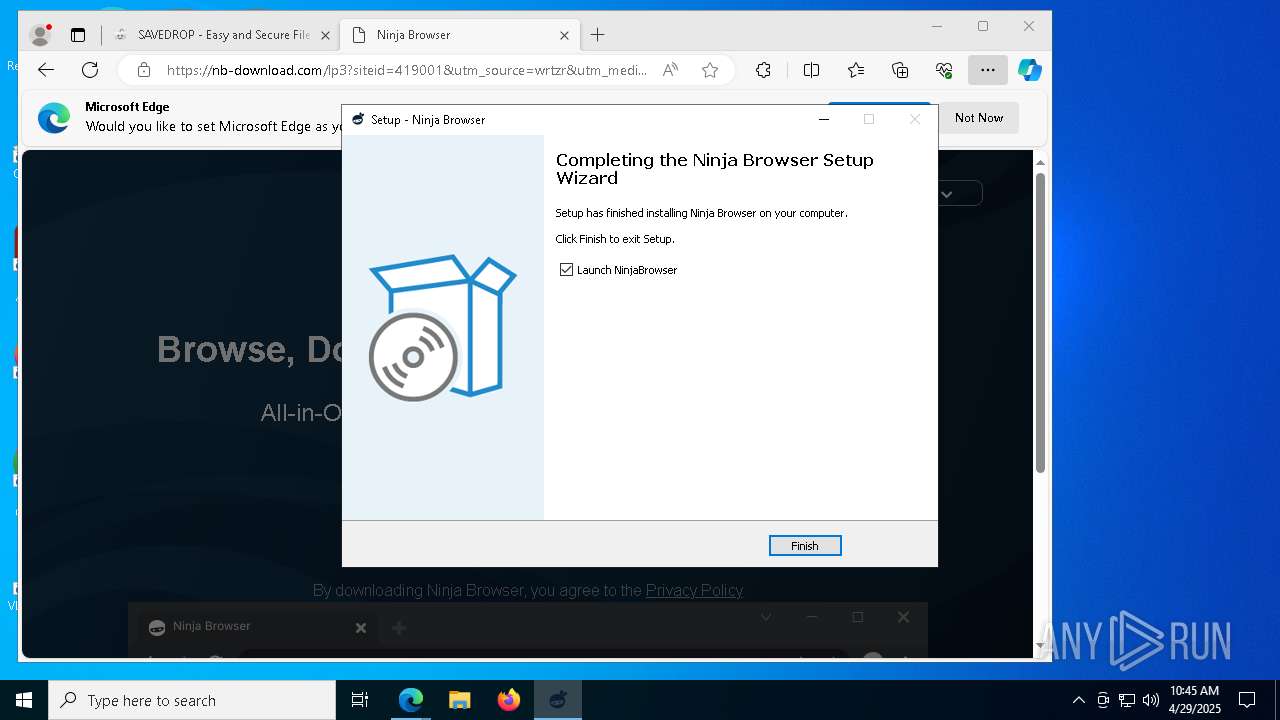This screenshot has height=720, width=1280.
Task: Select Ninja Browser setup taskbar icon
Action: (x=558, y=700)
